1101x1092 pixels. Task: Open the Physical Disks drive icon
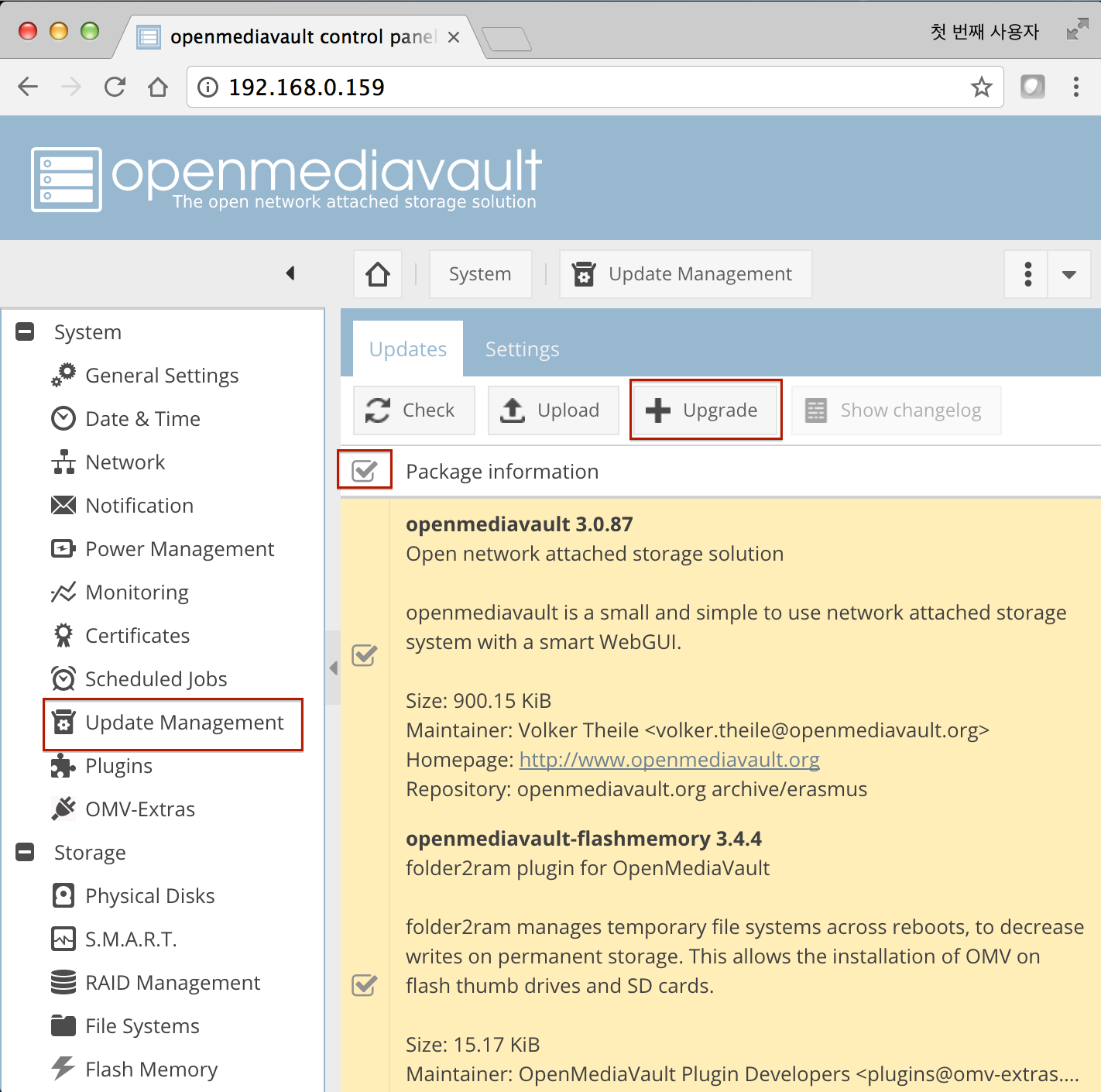tap(63, 895)
